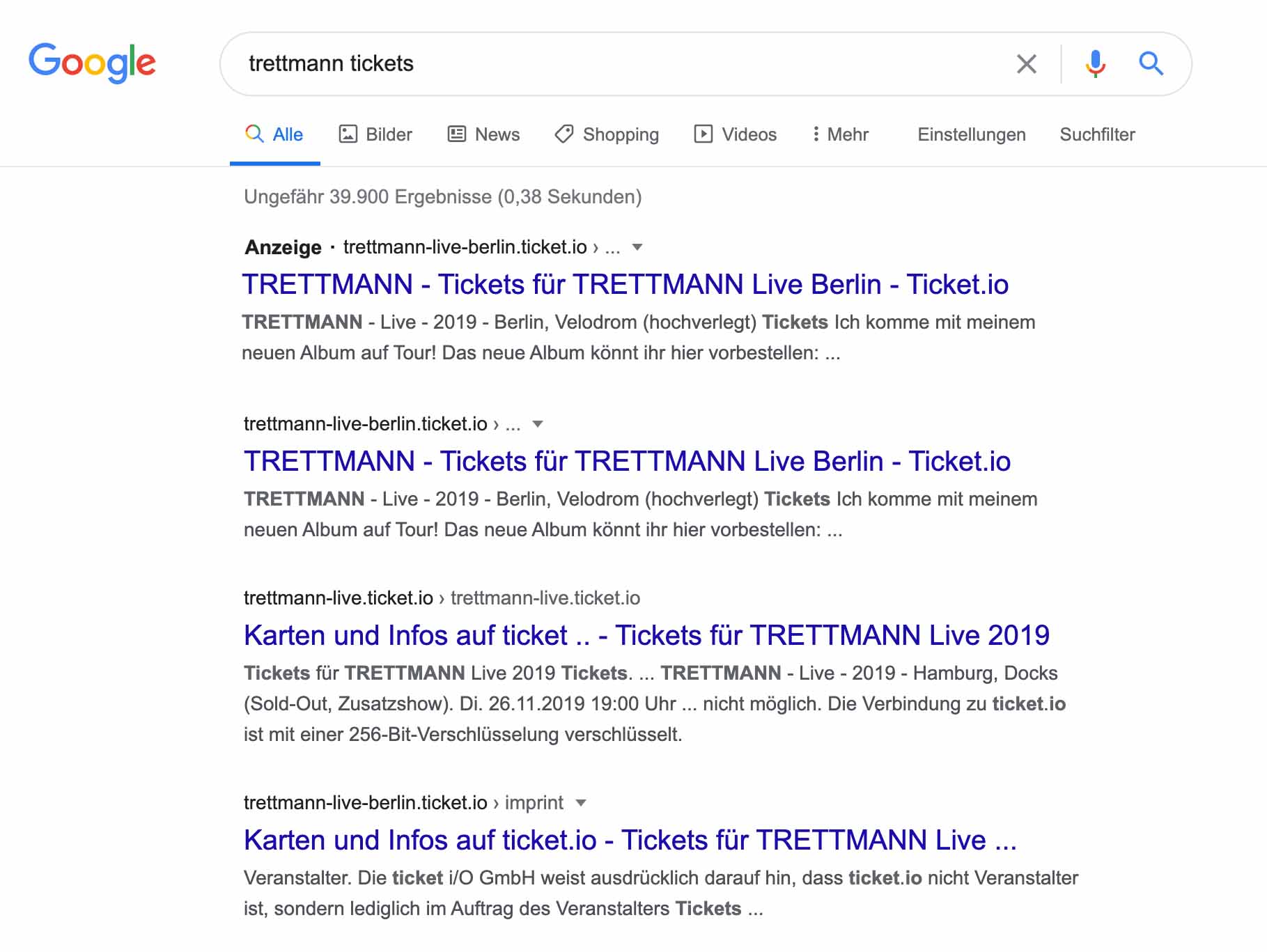Switch to the Videos tab

[x=735, y=134]
